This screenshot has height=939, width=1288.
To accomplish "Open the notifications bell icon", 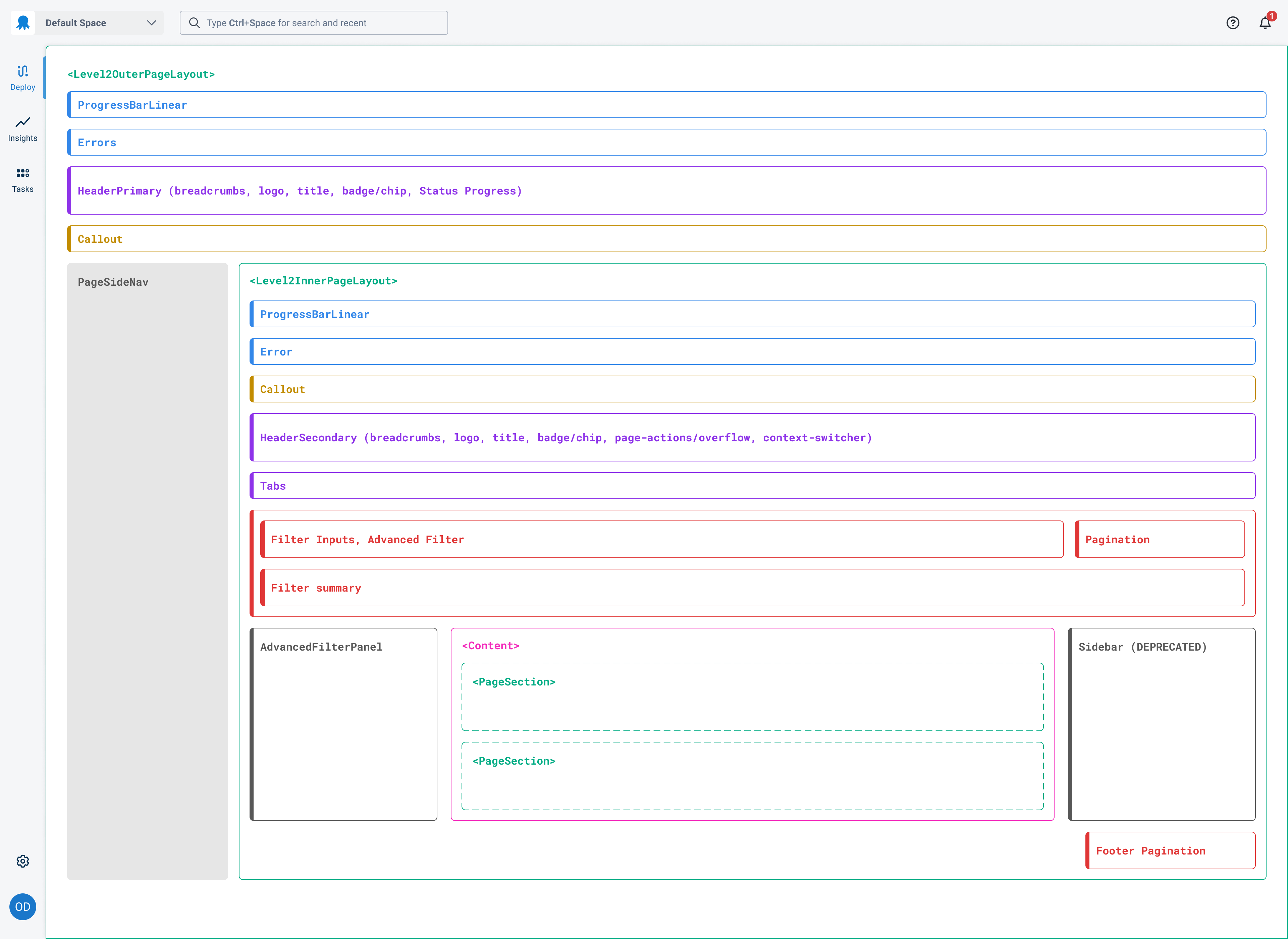I will coord(1265,23).
